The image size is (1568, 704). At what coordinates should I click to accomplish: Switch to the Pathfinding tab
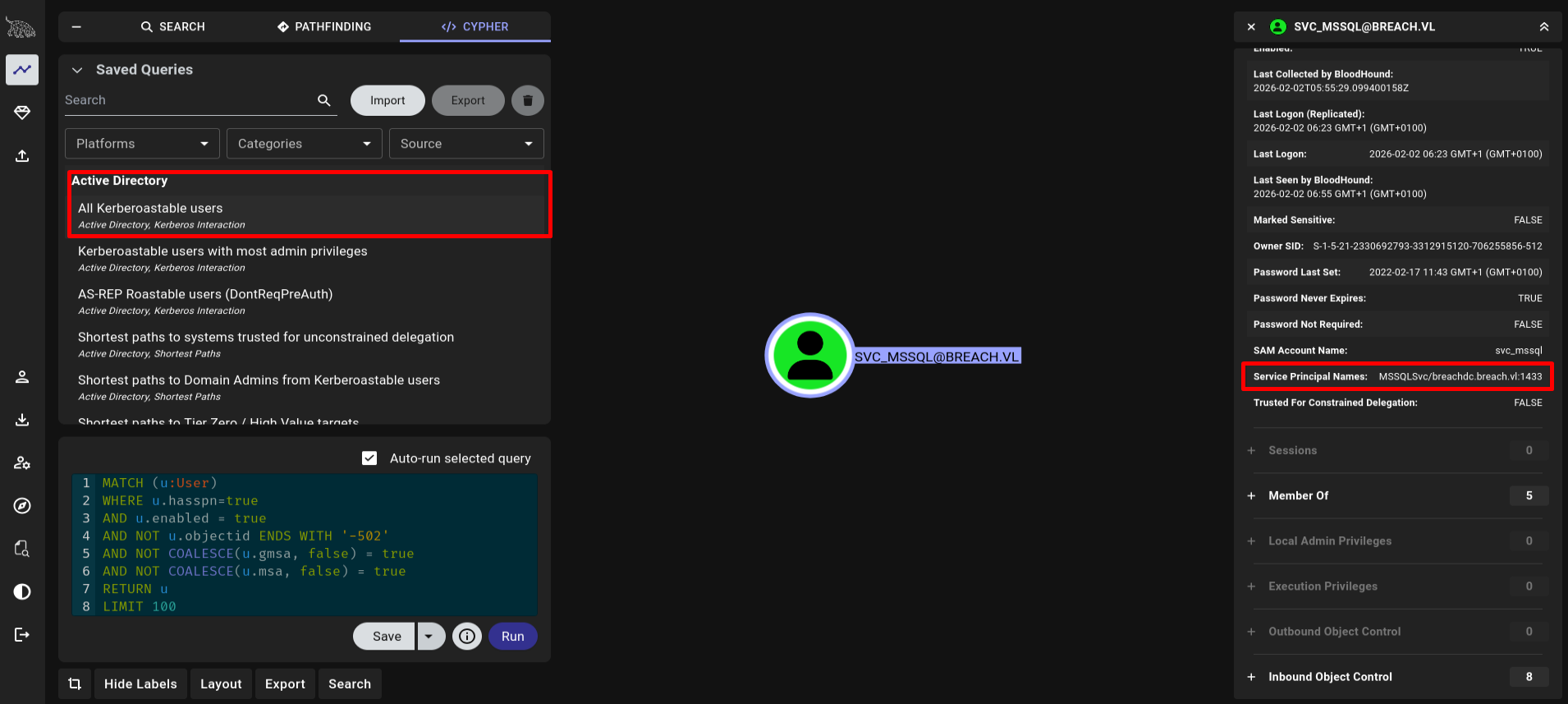pyautogui.click(x=324, y=26)
